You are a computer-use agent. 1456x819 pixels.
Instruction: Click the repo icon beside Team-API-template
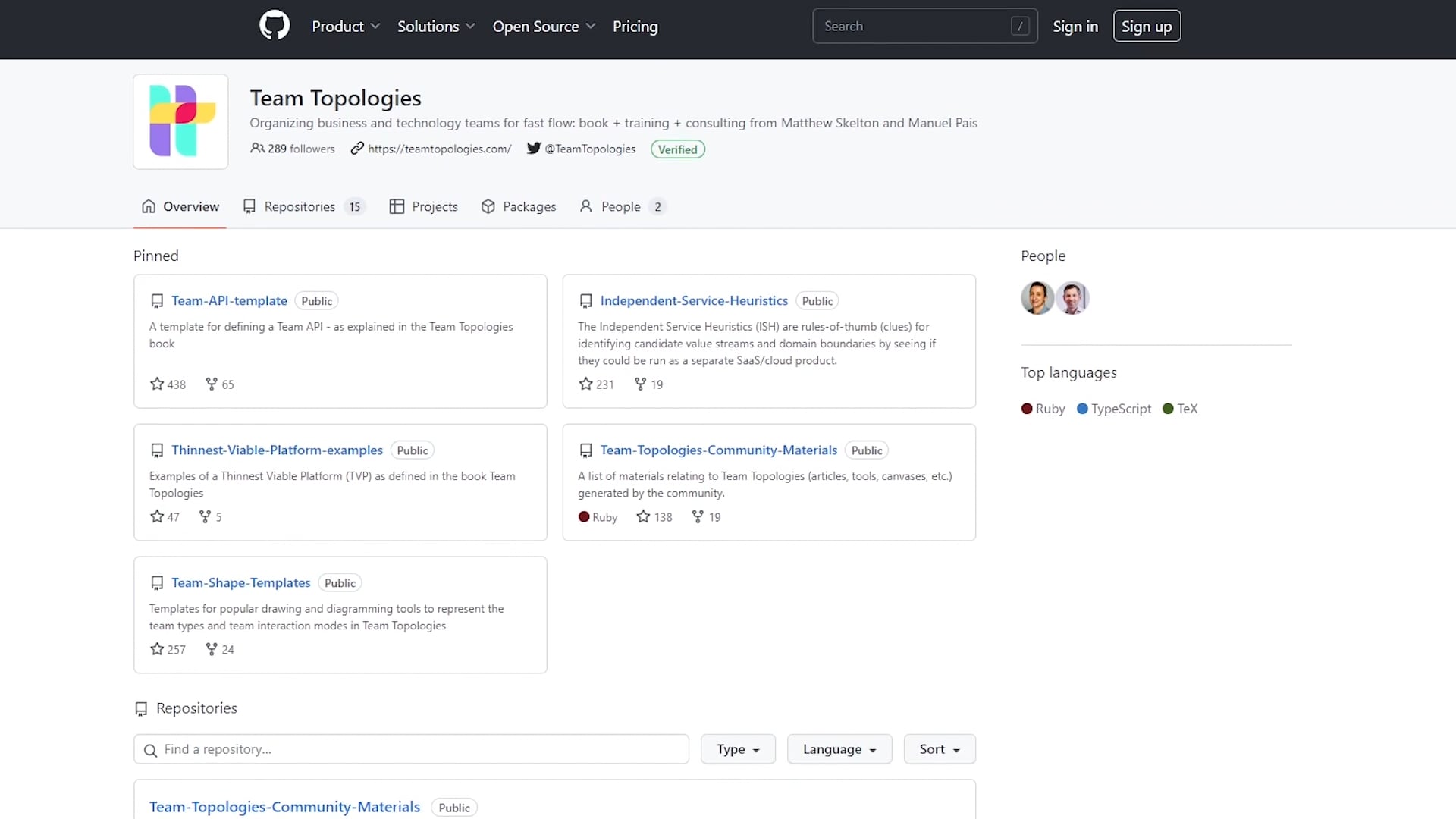pos(157,301)
